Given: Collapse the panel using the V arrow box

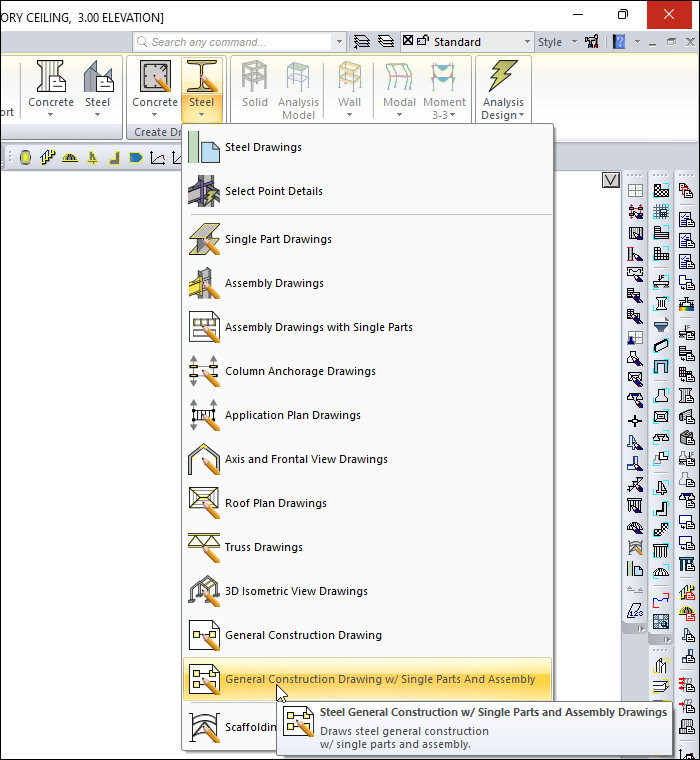Looking at the screenshot, I should tap(612, 180).
